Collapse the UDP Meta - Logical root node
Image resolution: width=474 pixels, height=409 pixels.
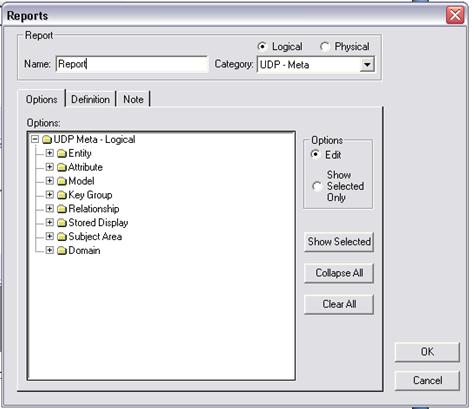pyautogui.click(x=35, y=139)
